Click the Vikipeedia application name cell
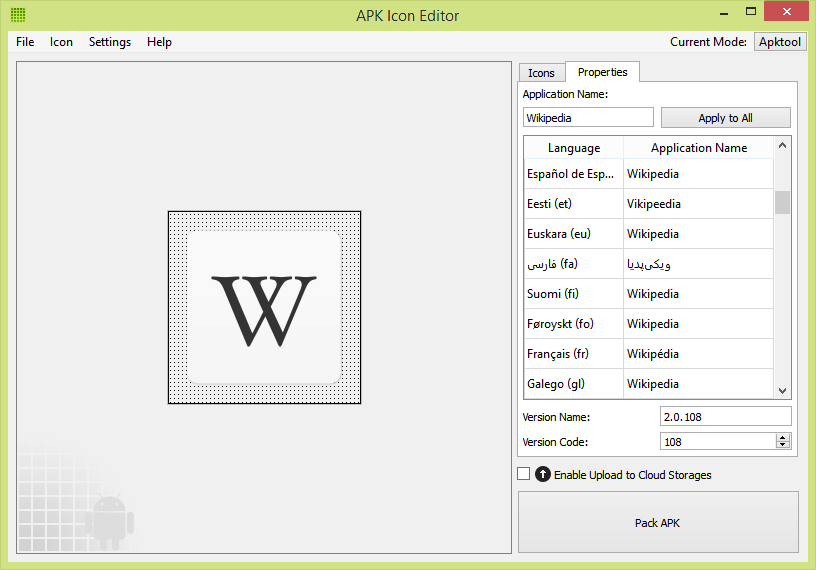Image resolution: width=816 pixels, height=570 pixels. coord(699,204)
